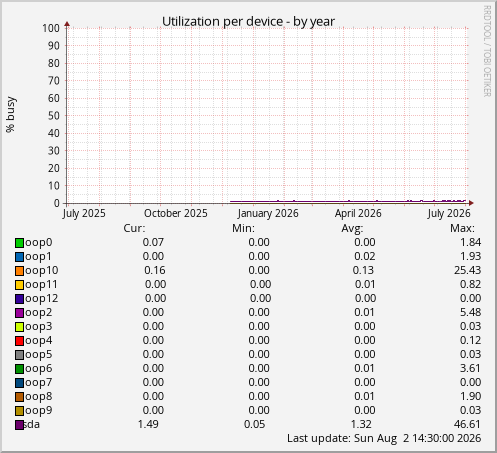Click the dark green oop6 legend swatch
This screenshot has height=453, width=497.
(x=19, y=369)
